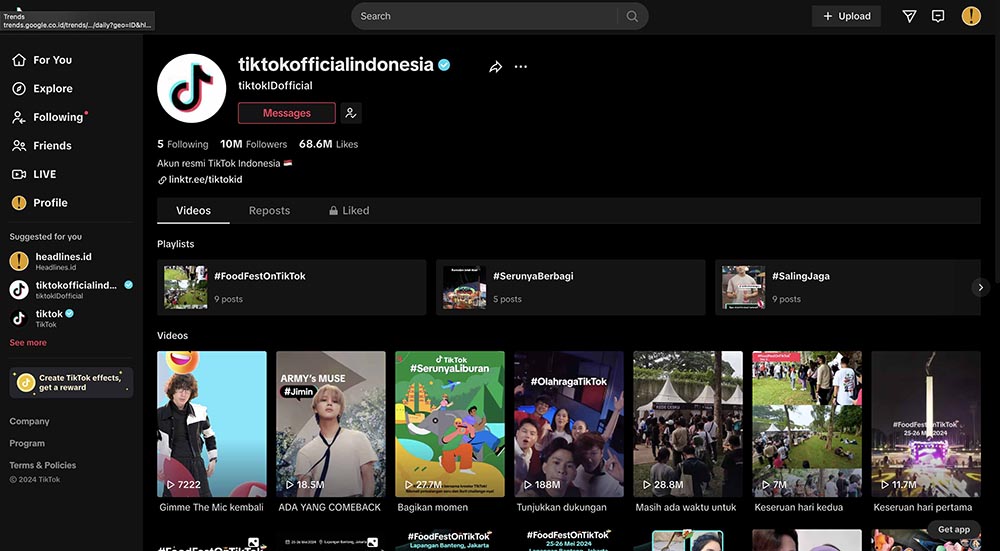This screenshot has height=551, width=1000.
Task: Open the messages paper-plane icon in header
Action: point(909,17)
